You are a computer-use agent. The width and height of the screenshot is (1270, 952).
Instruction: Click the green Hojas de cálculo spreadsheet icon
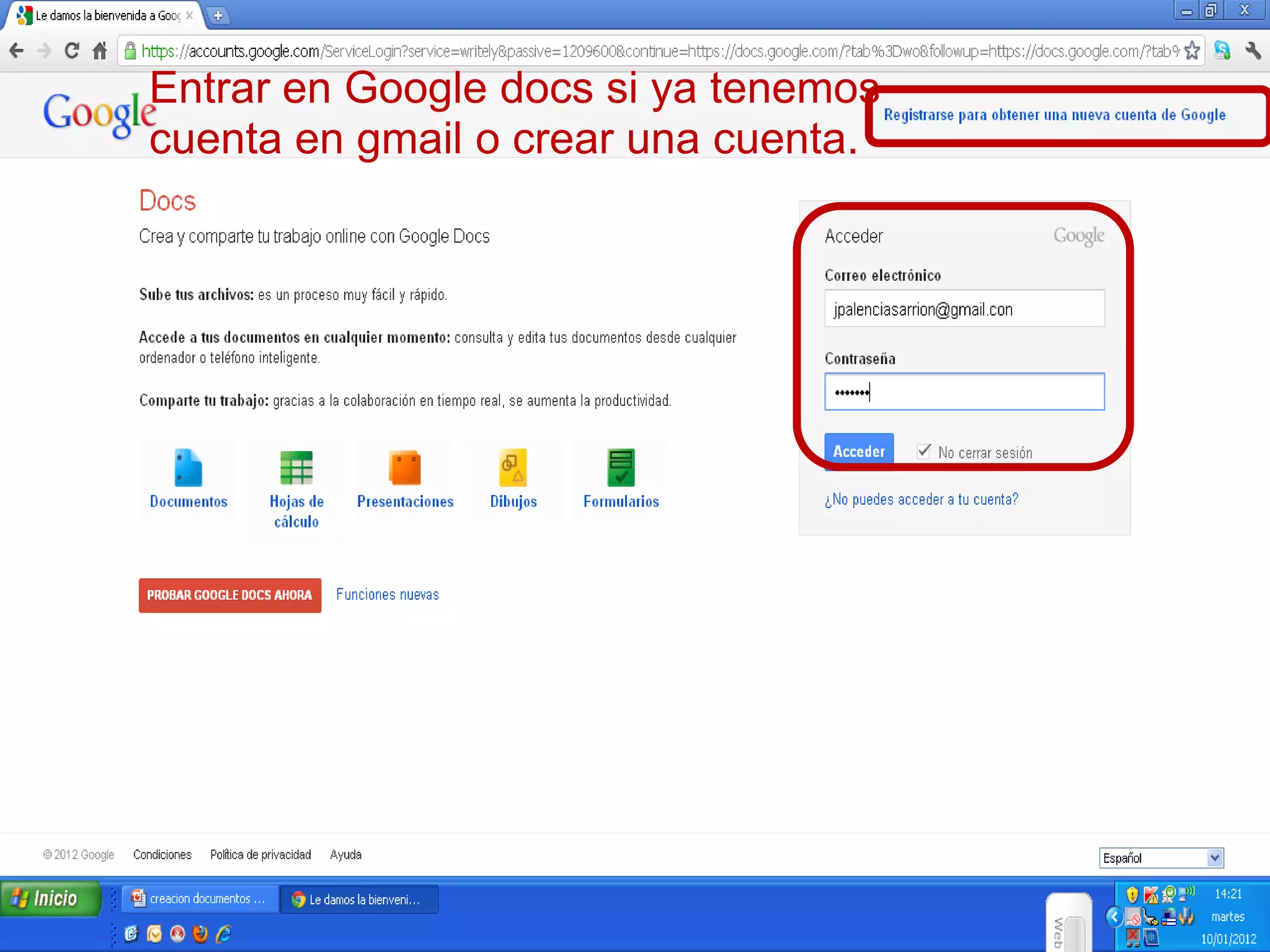[296, 467]
